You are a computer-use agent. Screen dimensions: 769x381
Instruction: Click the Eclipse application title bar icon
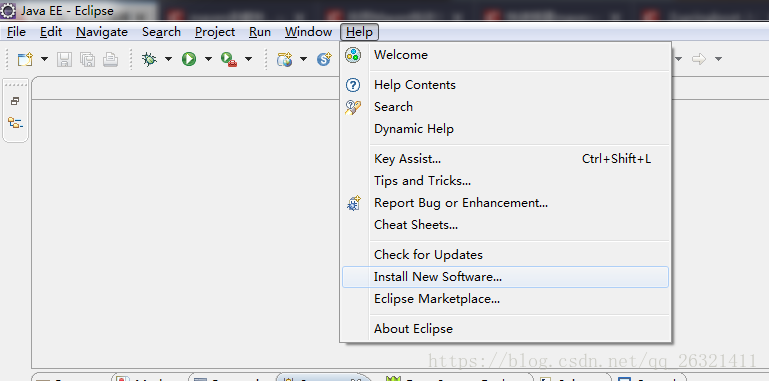9,10
